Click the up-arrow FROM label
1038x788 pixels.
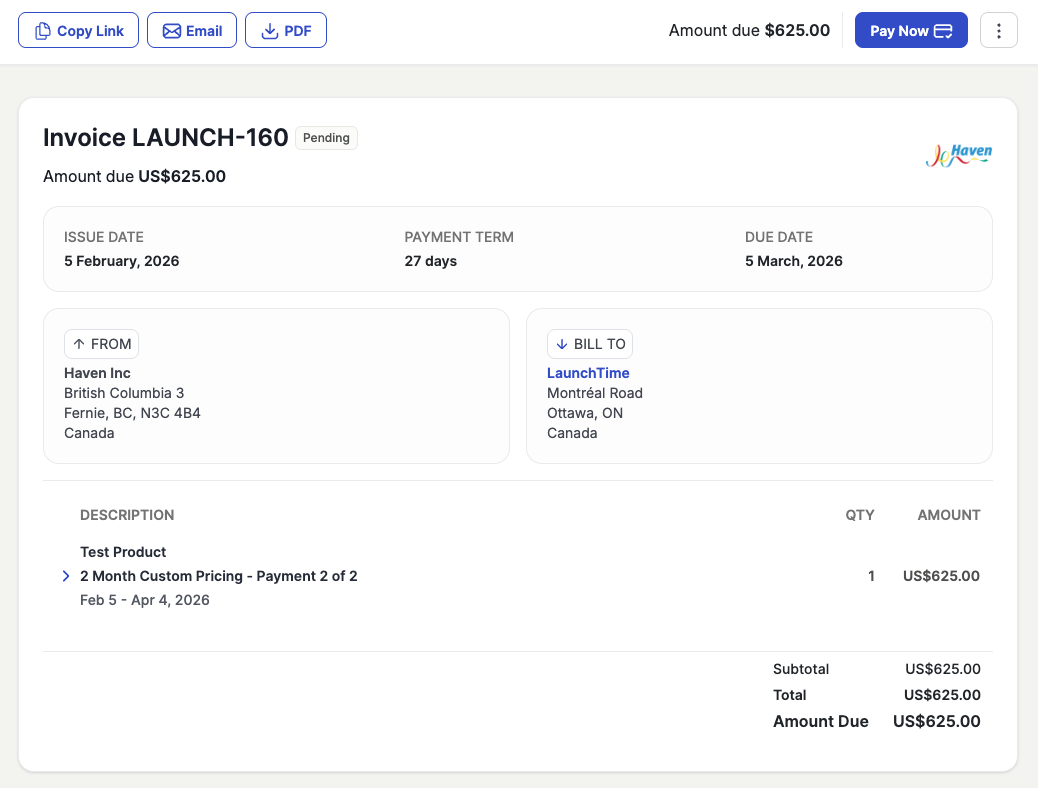point(102,344)
